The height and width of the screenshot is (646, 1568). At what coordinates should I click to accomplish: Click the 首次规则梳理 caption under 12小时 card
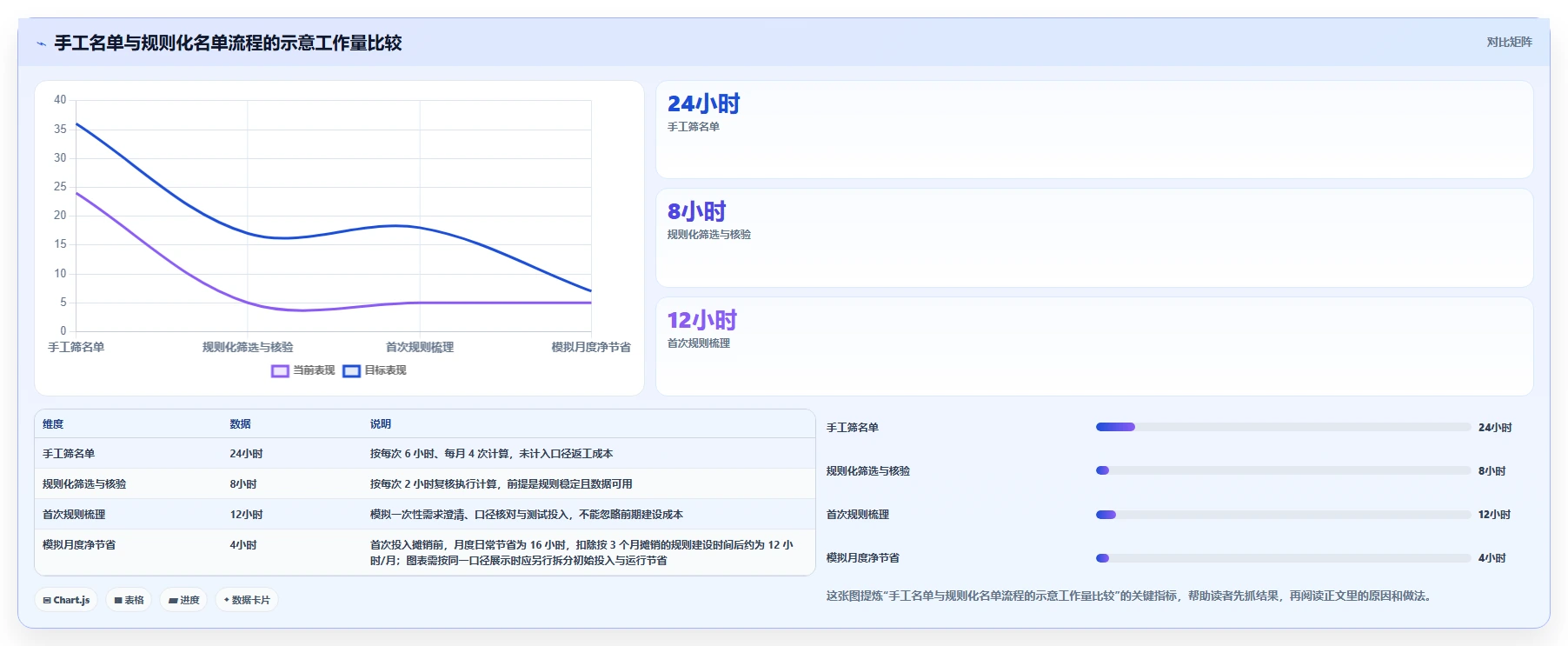click(x=698, y=343)
